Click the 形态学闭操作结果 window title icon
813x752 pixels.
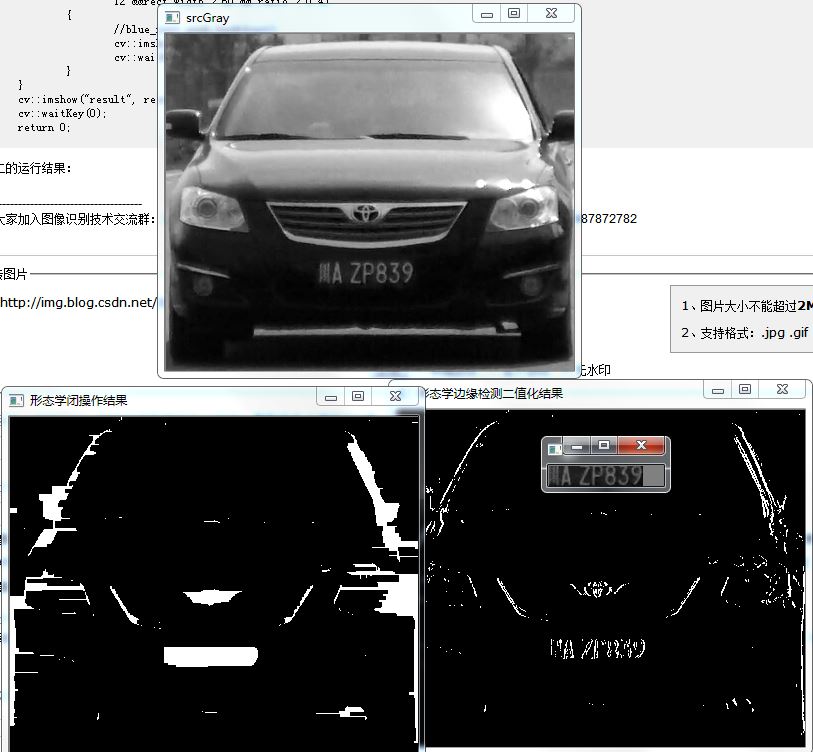click(x=16, y=400)
